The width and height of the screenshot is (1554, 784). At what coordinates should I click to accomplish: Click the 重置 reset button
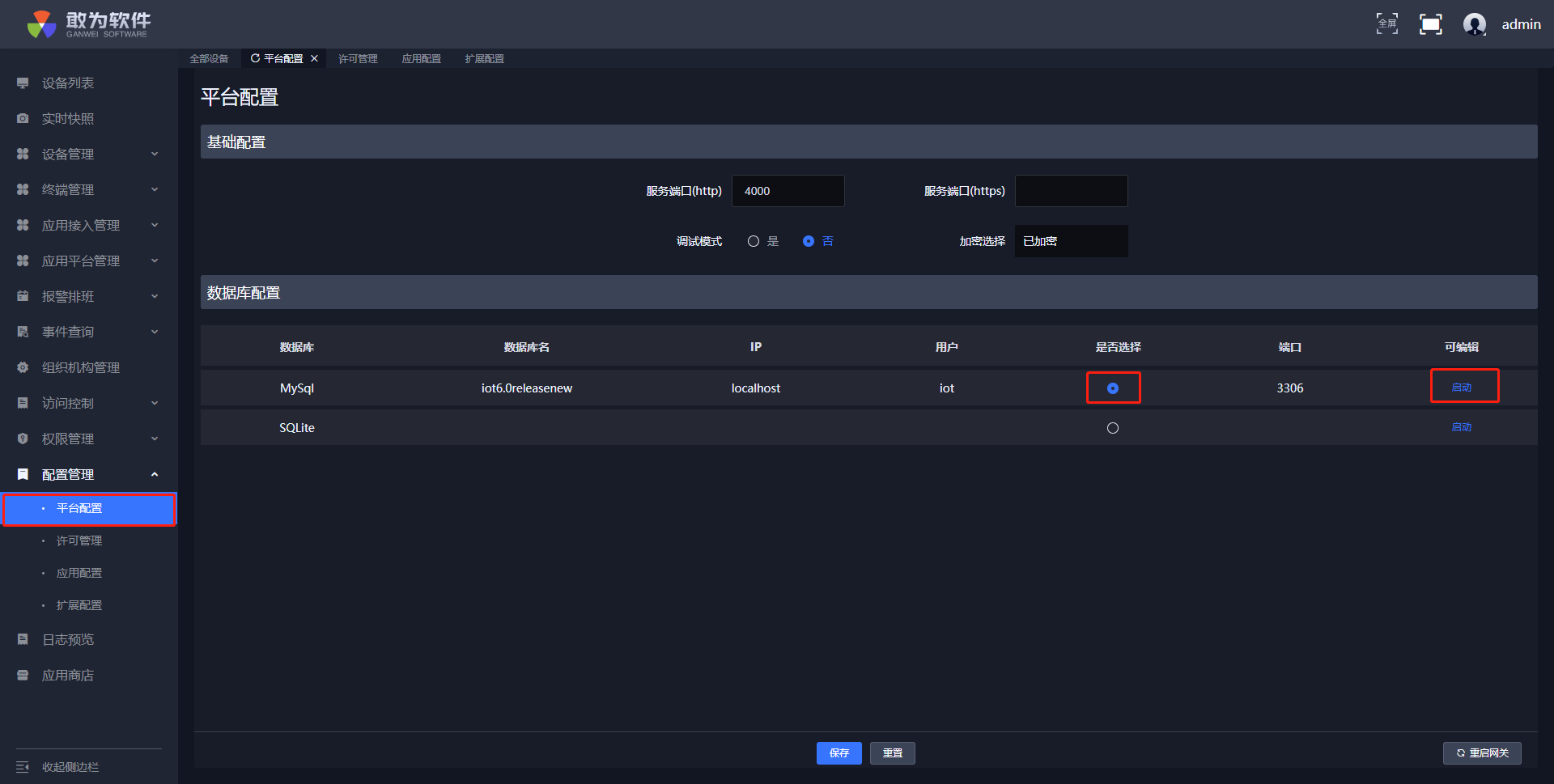[893, 753]
